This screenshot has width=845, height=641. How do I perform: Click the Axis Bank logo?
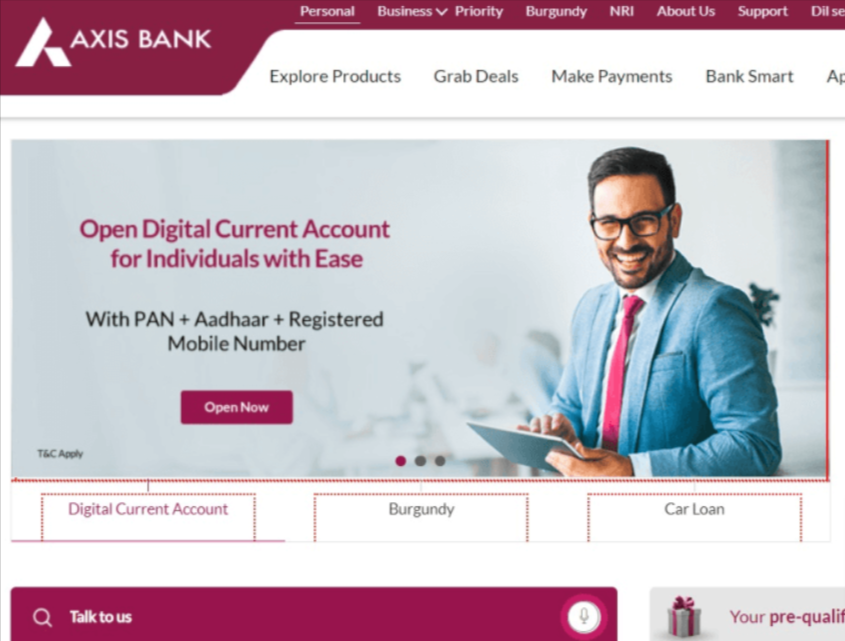pyautogui.click(x=113, y=42)
